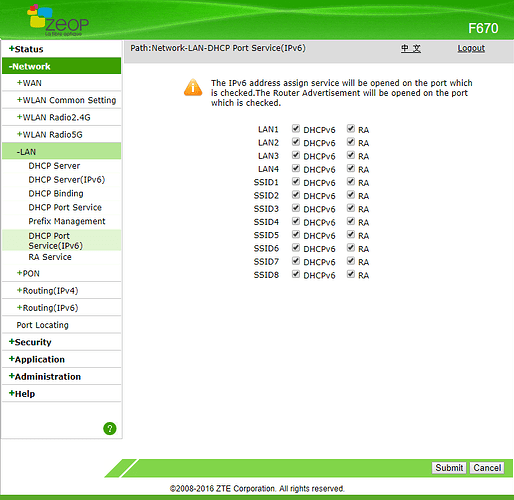The image size is (514, 500).
Task: Open DHCP Server(IPv6) page
Action: point(67,180)
